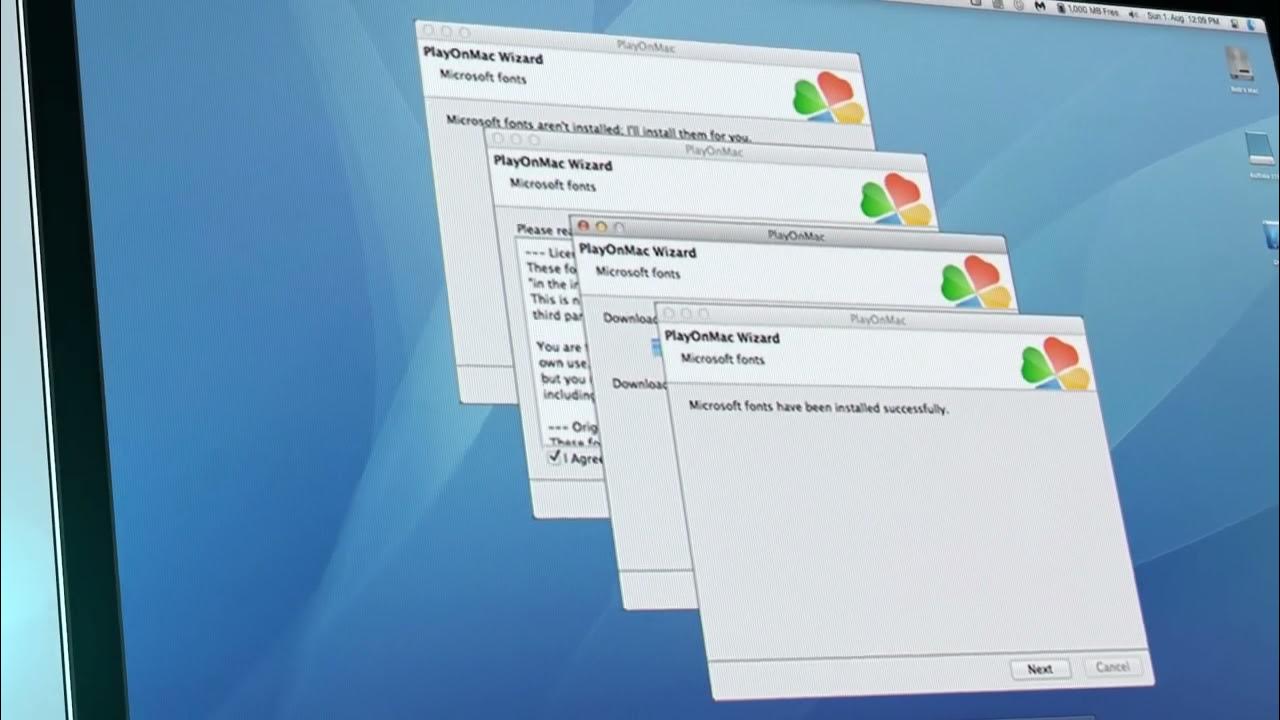Open the 1,000 MB Free memory menu
1280x720 pixels.
point(1087,9)
